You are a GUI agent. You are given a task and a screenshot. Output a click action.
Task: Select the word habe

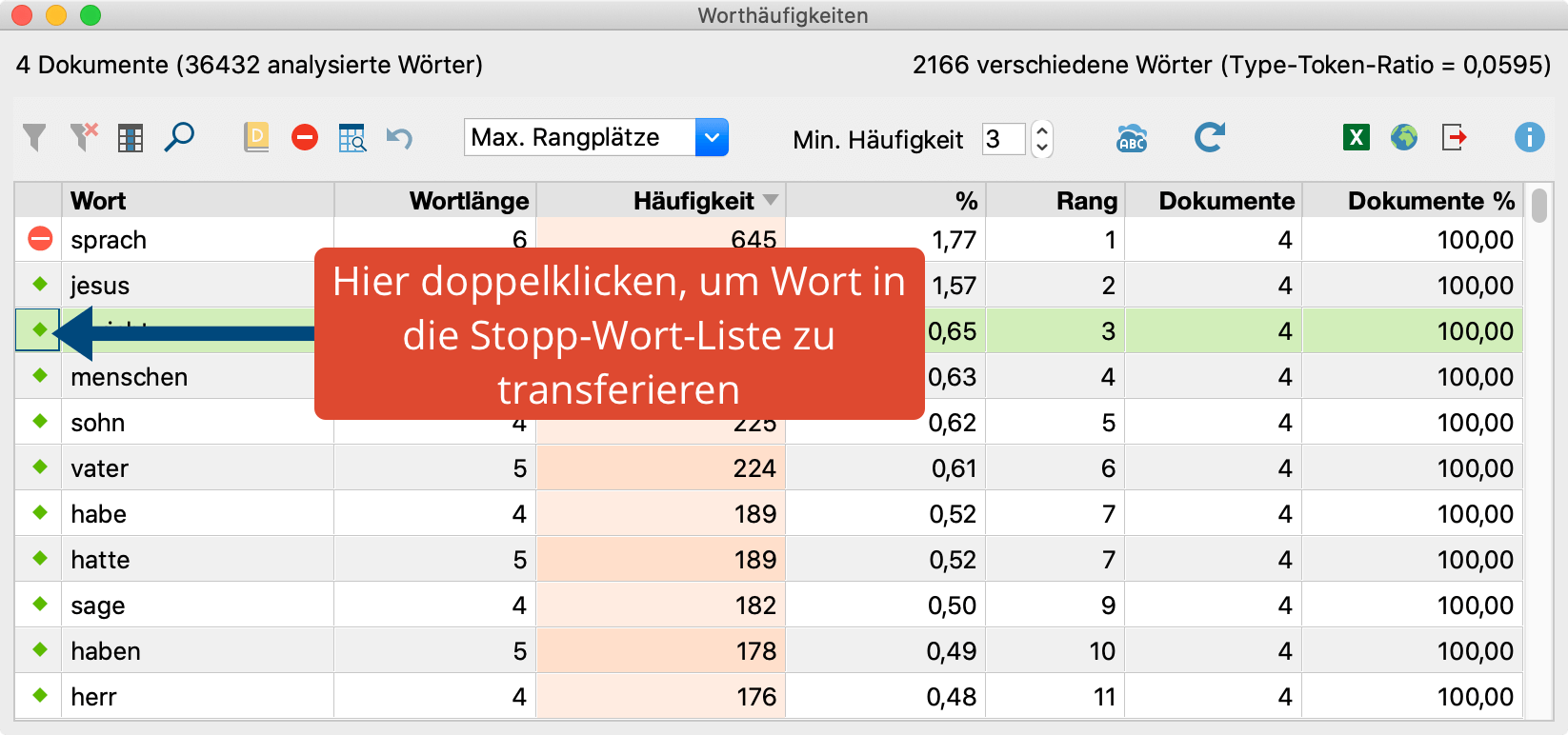(x=99, y=514)
